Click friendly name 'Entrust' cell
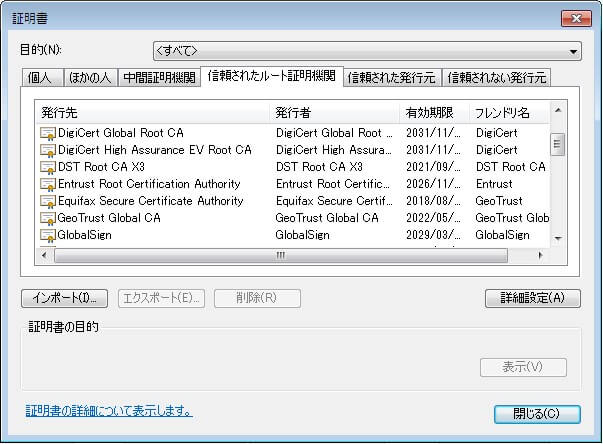Viewport: 603px width, 444px height. click(x=494, y=184)
